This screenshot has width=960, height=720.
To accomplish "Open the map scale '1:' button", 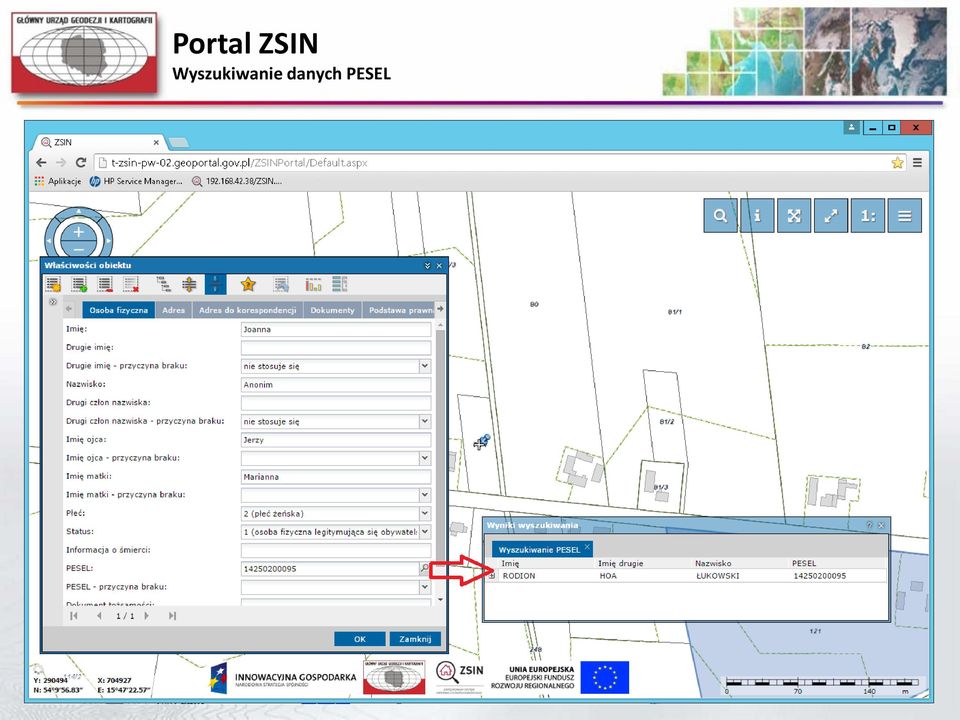I will pyautogui.click(x=868, y=216).
